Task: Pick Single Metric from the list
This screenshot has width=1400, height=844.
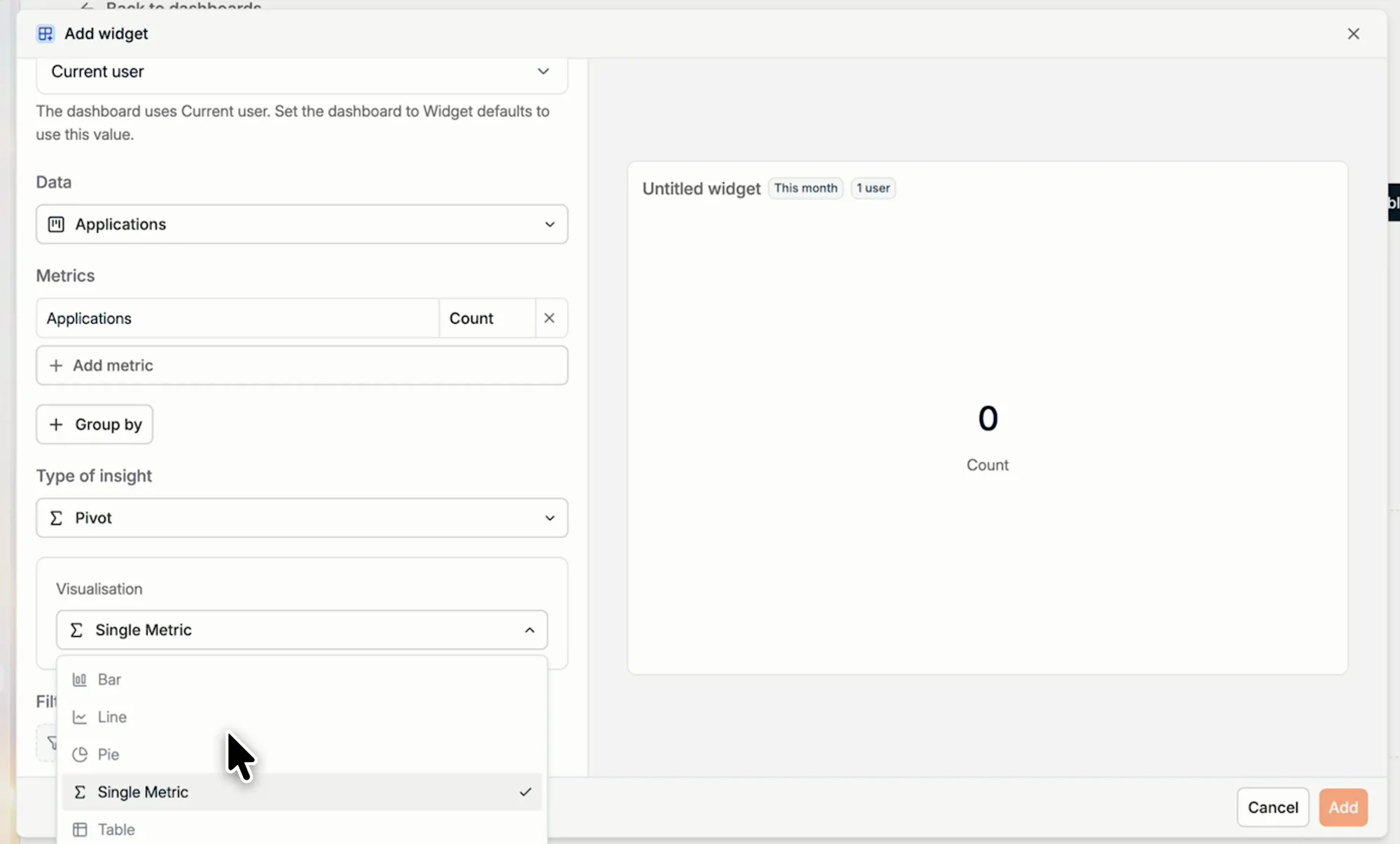Action: pyautogui.click(x=302, y=792)
